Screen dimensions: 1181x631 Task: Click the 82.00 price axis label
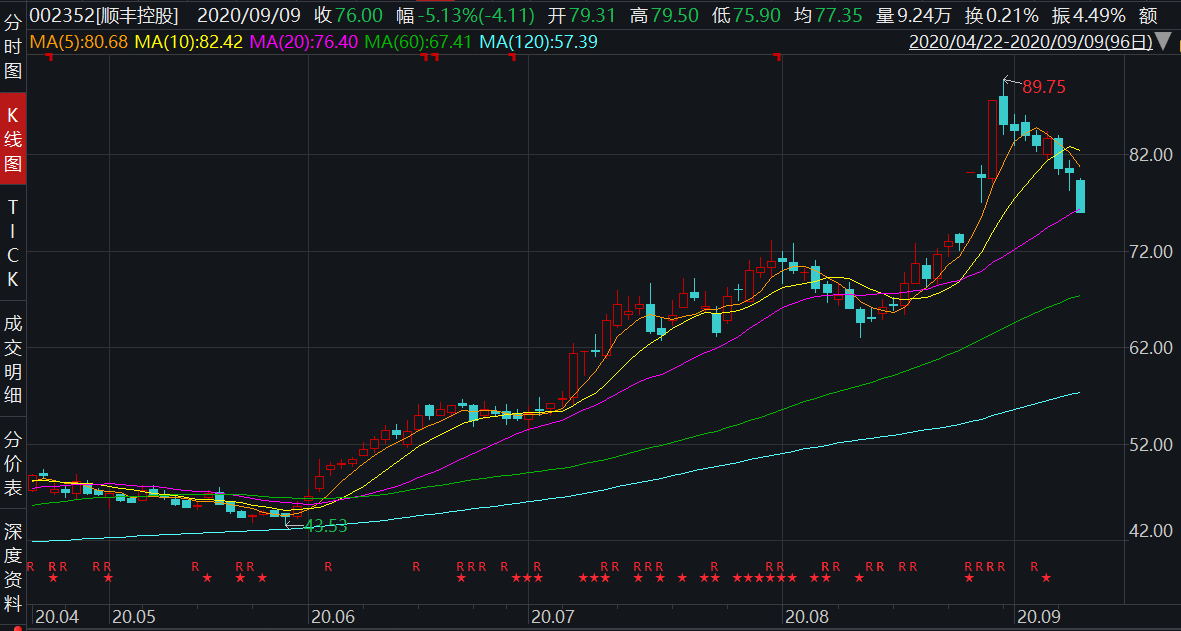(x=1151, y=154)
